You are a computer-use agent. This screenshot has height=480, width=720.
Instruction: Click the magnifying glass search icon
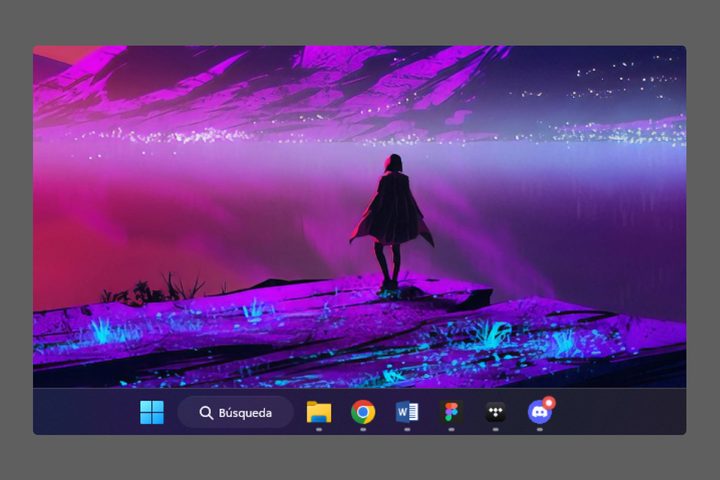[206, 413]
